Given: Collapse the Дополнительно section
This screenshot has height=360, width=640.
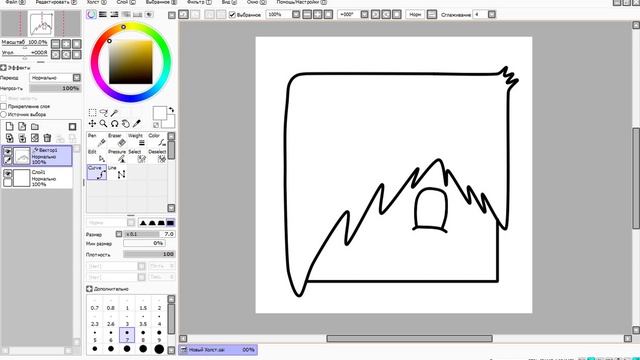Looking at the screenshot, I should tap(89, 289).
